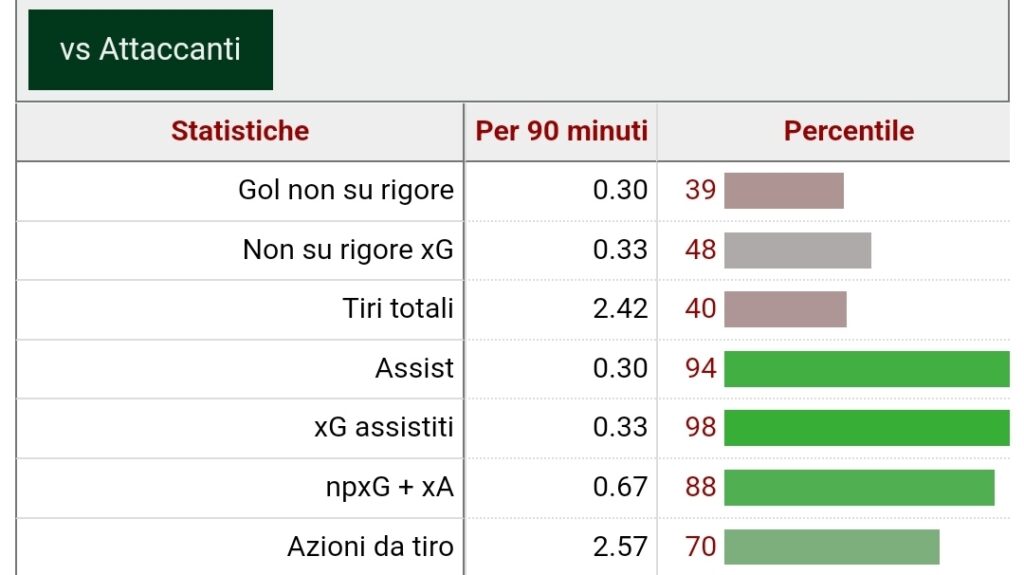Select the Per 90 minuti column header
The image size is (1024, 575).
coord(561,131)
